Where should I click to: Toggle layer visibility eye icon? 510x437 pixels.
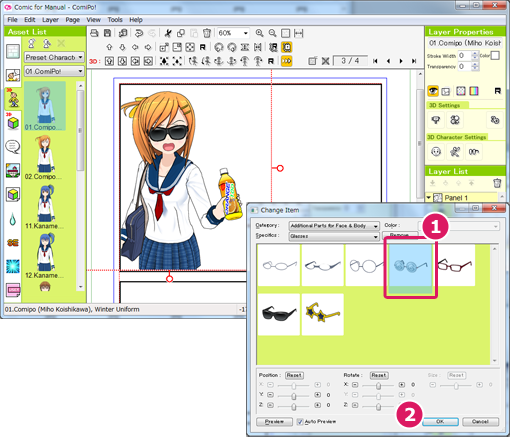click(433, 91)
